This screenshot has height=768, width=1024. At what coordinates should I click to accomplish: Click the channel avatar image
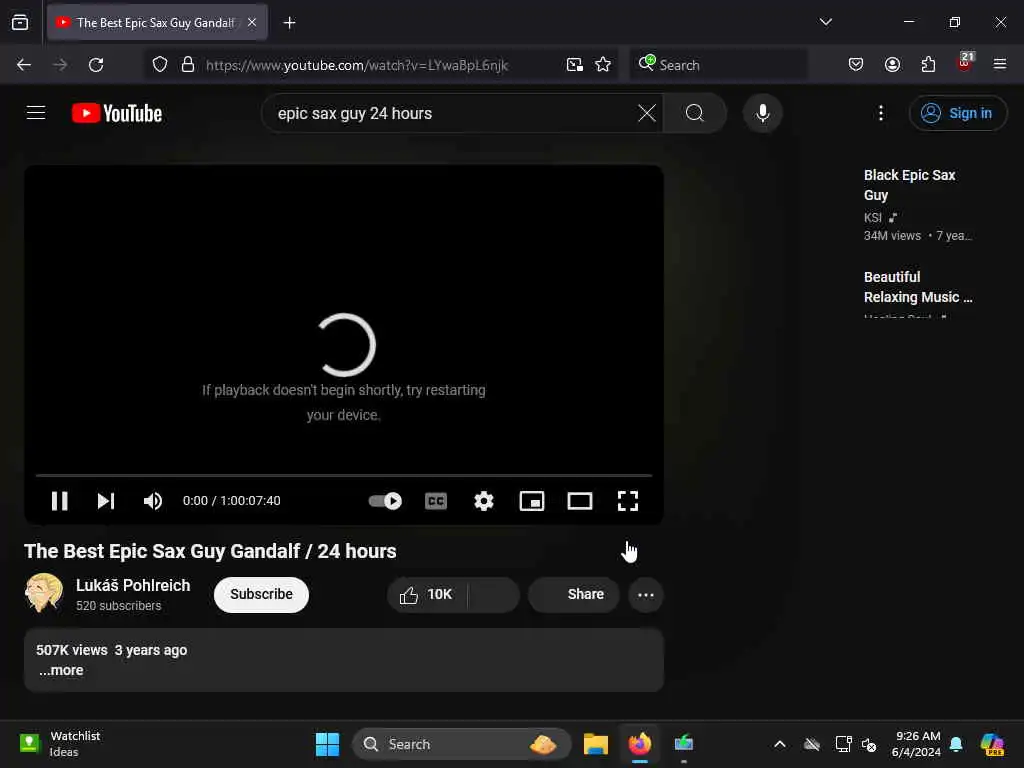(44, 592)
